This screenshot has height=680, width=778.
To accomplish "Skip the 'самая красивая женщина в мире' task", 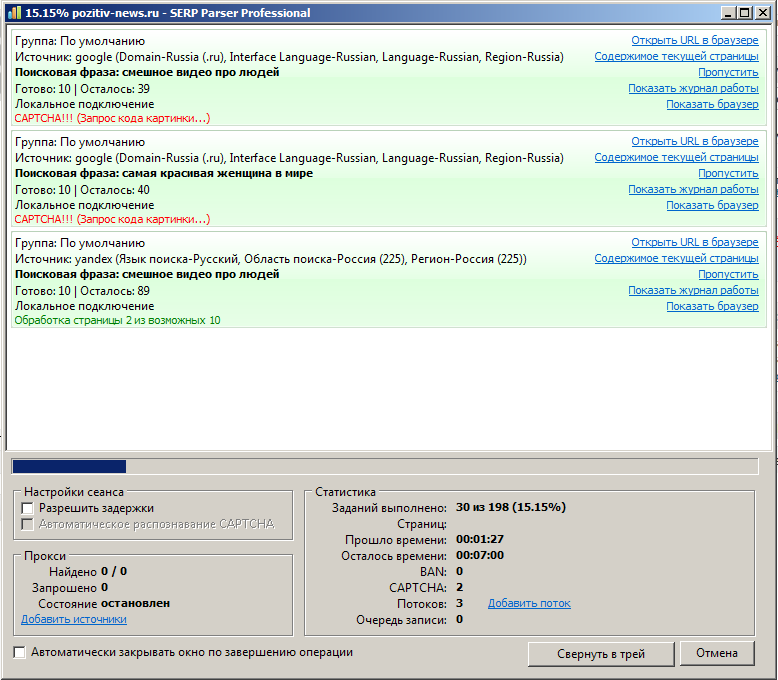I will coord(728,173).
